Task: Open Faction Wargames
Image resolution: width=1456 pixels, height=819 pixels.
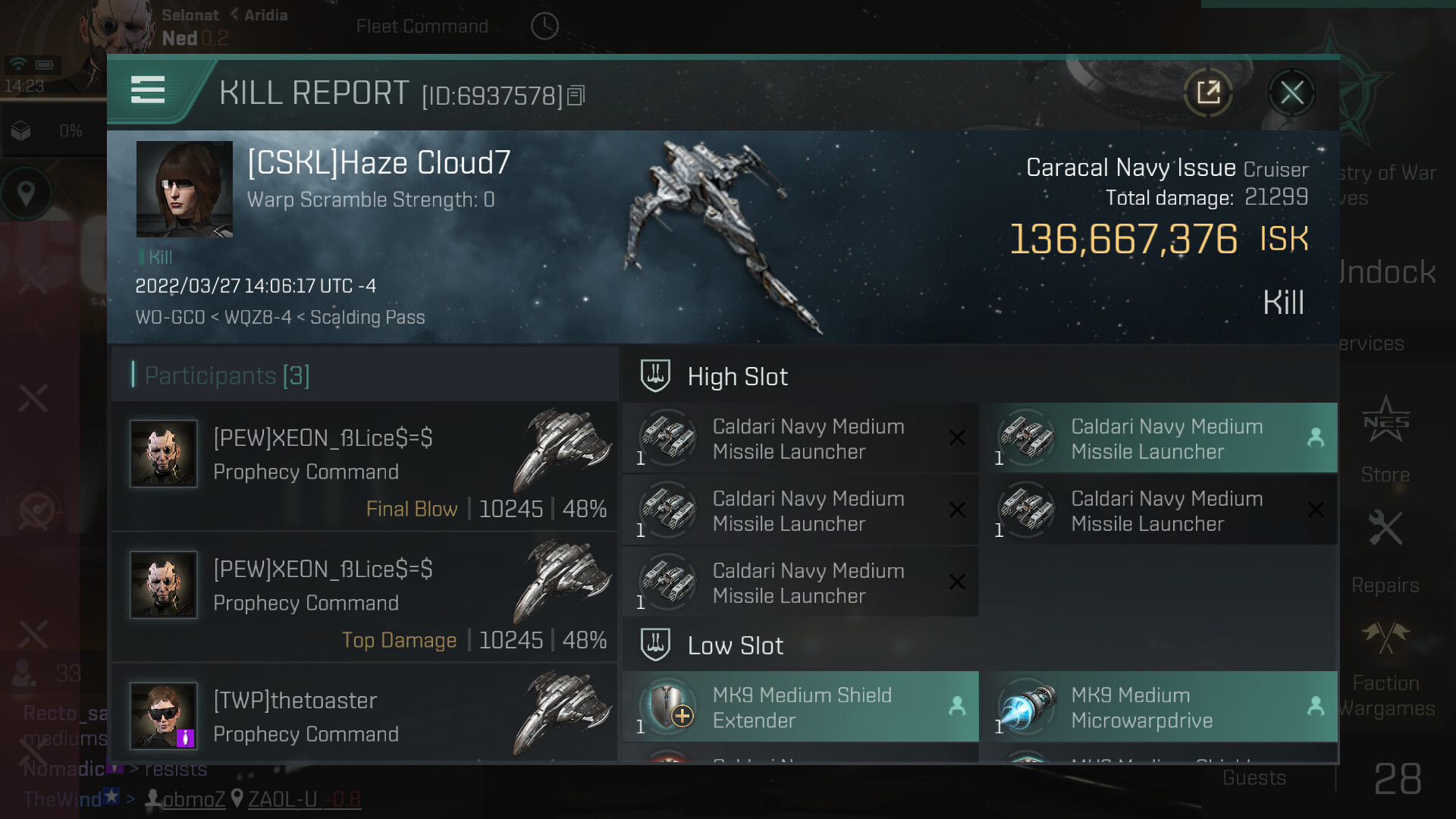Action: point(1385,667)
